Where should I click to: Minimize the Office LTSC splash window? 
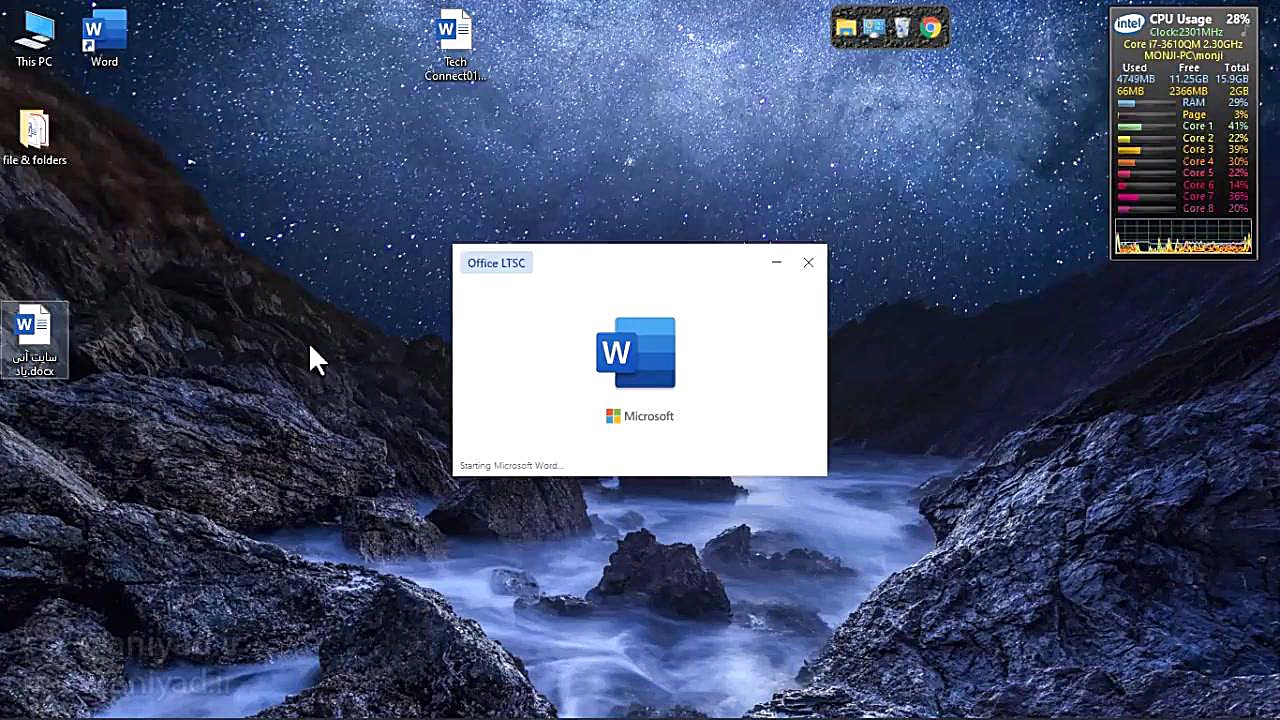776,262
